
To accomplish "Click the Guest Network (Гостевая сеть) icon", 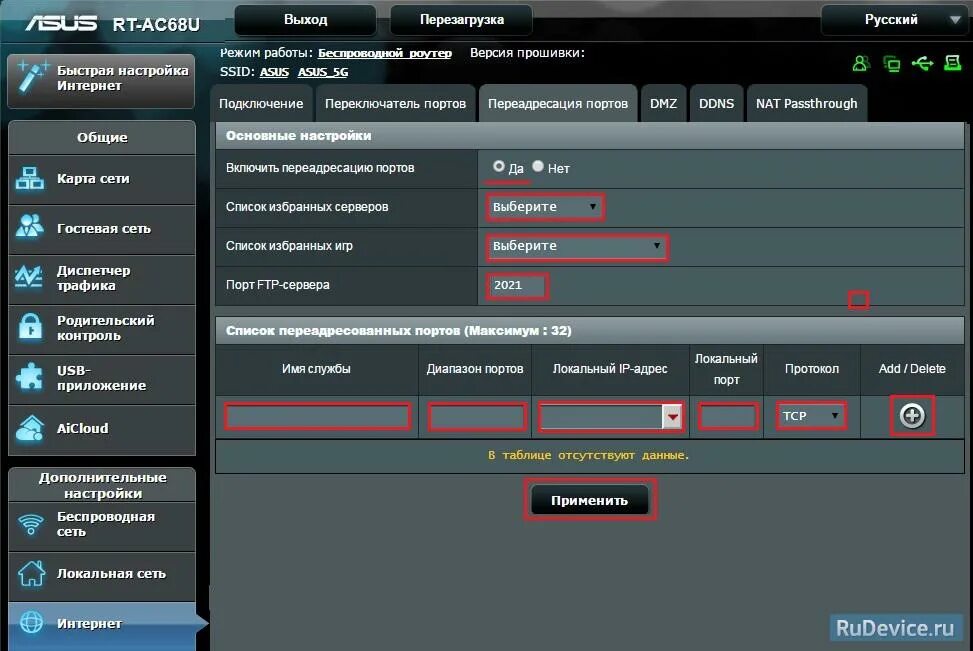I will [x=29, y=227].
